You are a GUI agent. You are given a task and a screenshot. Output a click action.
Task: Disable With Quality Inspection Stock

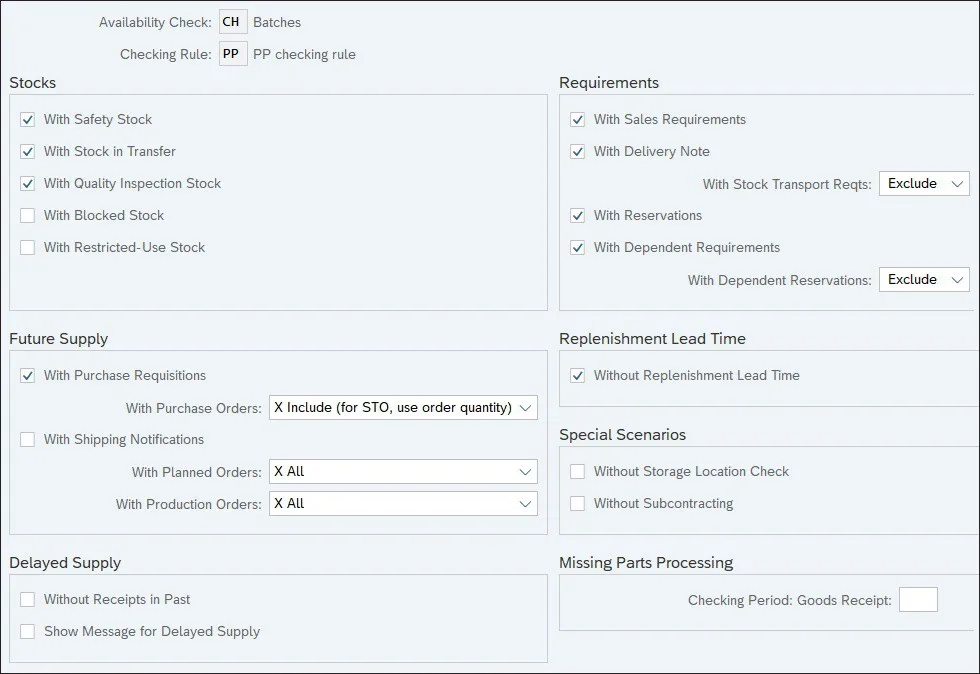click(27, 184)
